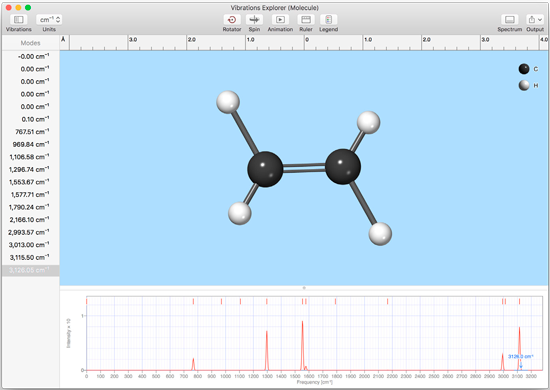The image size is (550, 390).
Task: Click the Modes column header
Action: click(31, 43)
